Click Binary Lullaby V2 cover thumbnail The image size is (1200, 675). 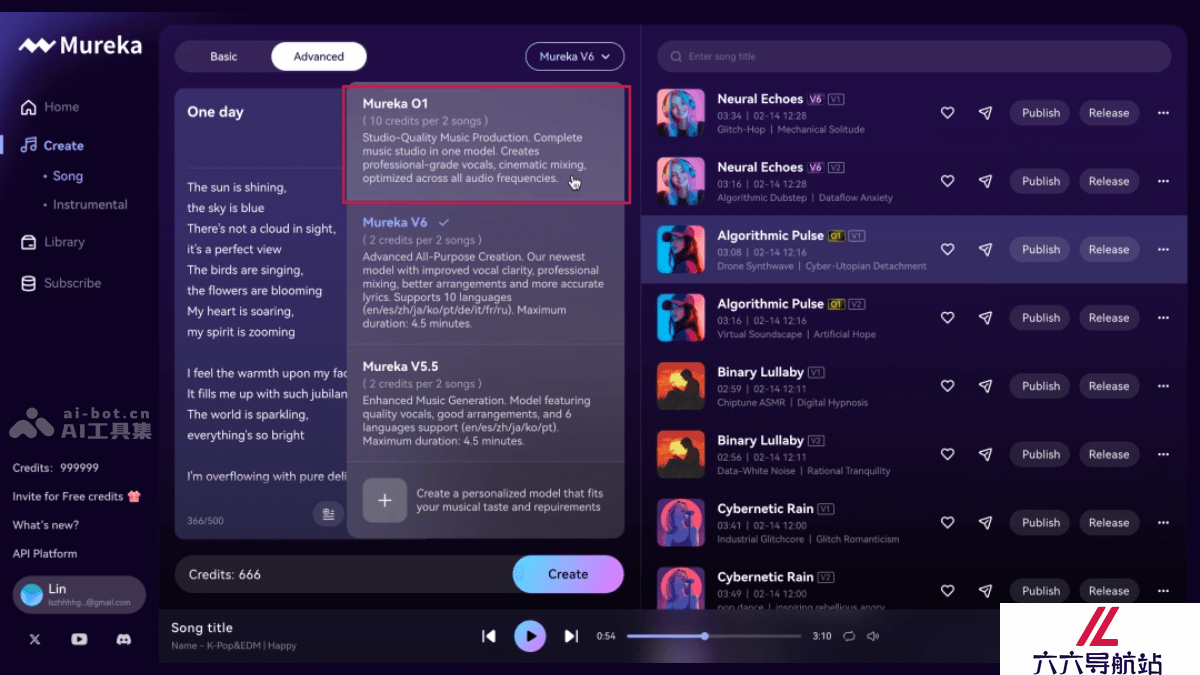[x=681, y=454]
